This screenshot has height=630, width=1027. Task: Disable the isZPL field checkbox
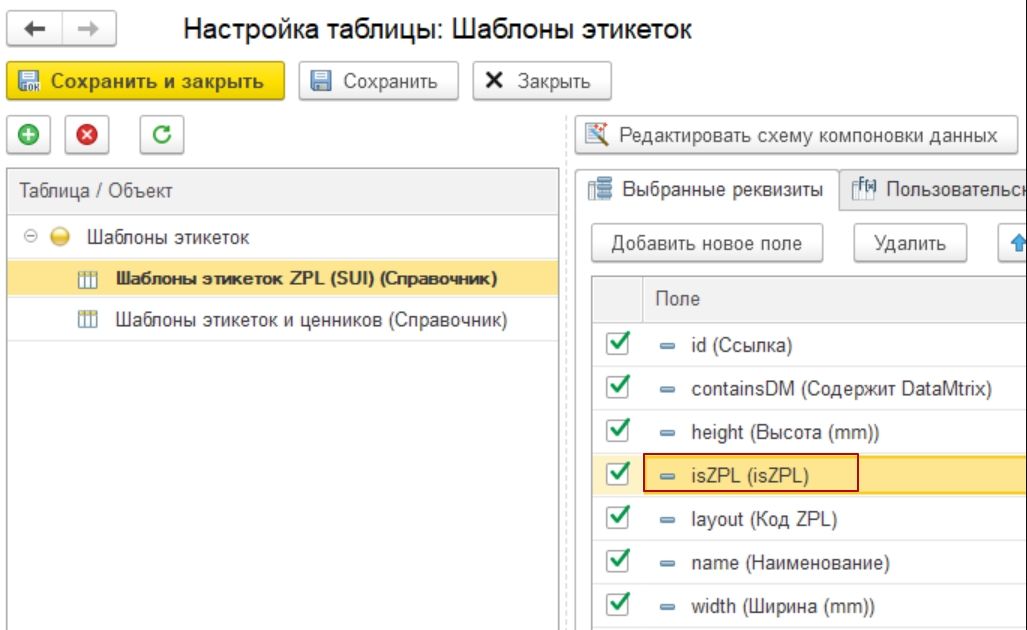[618, 475]
